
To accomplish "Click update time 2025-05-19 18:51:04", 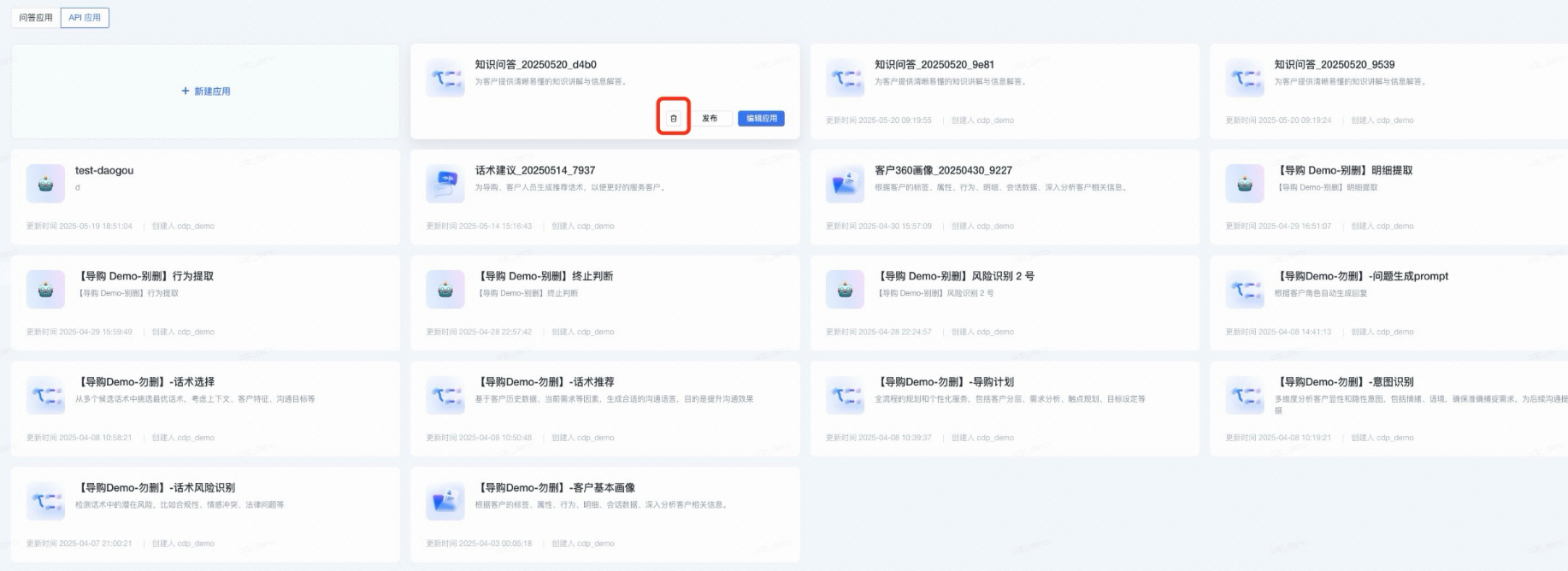I will (80, 227).
